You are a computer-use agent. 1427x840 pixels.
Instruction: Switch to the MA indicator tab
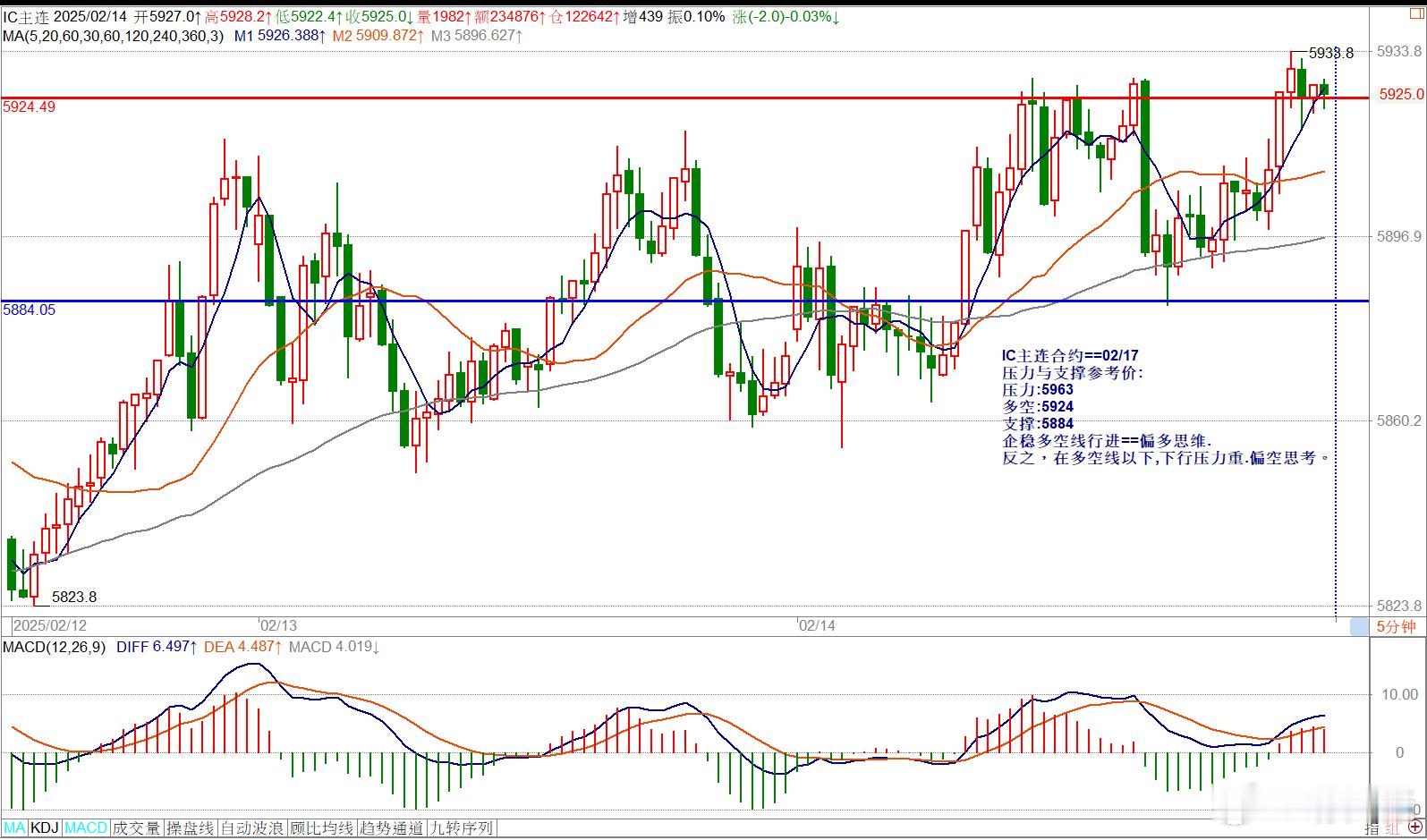coord(15,828)
